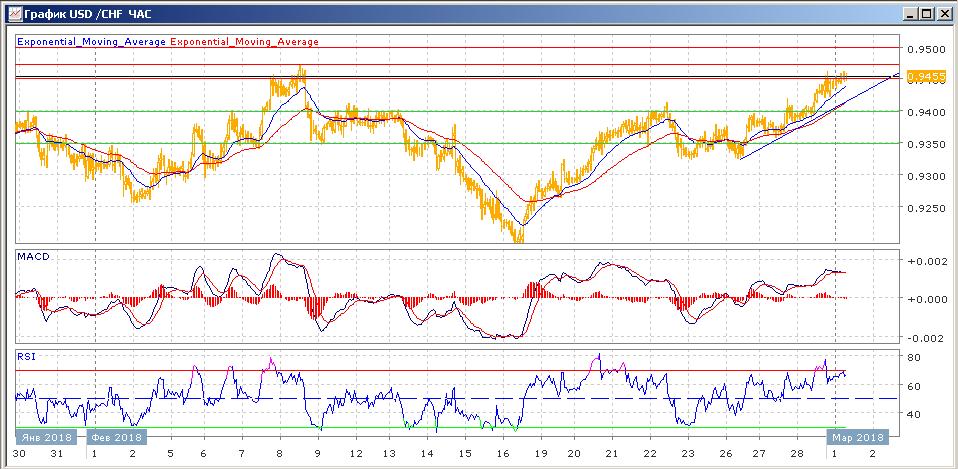Click the 0.9250 price axis label
The height and width of the screenshot is (469, 958).
[x=924, y=208]
